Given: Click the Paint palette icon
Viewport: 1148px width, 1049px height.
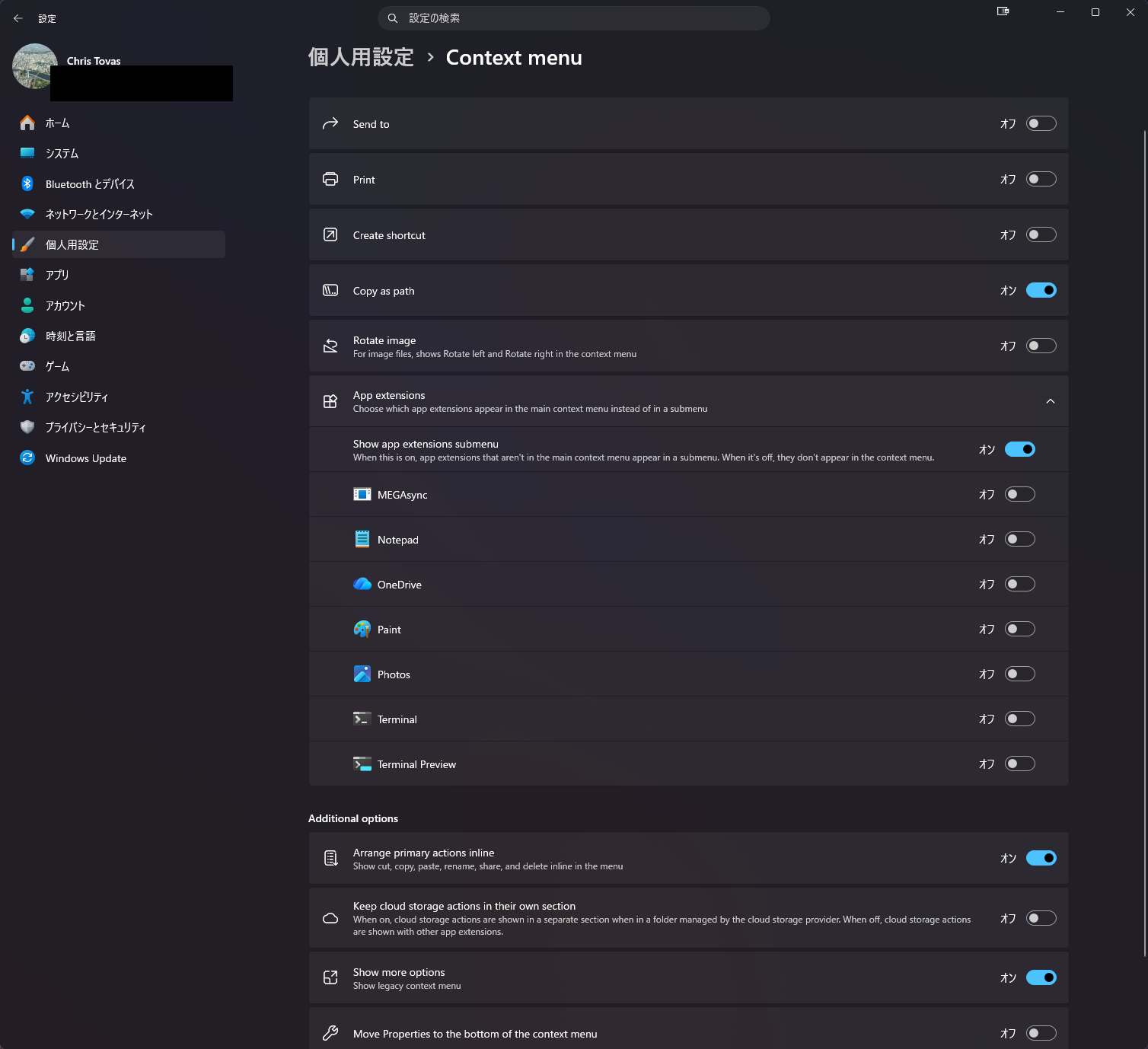Looking at the screenshot, I should coord(362,629).
